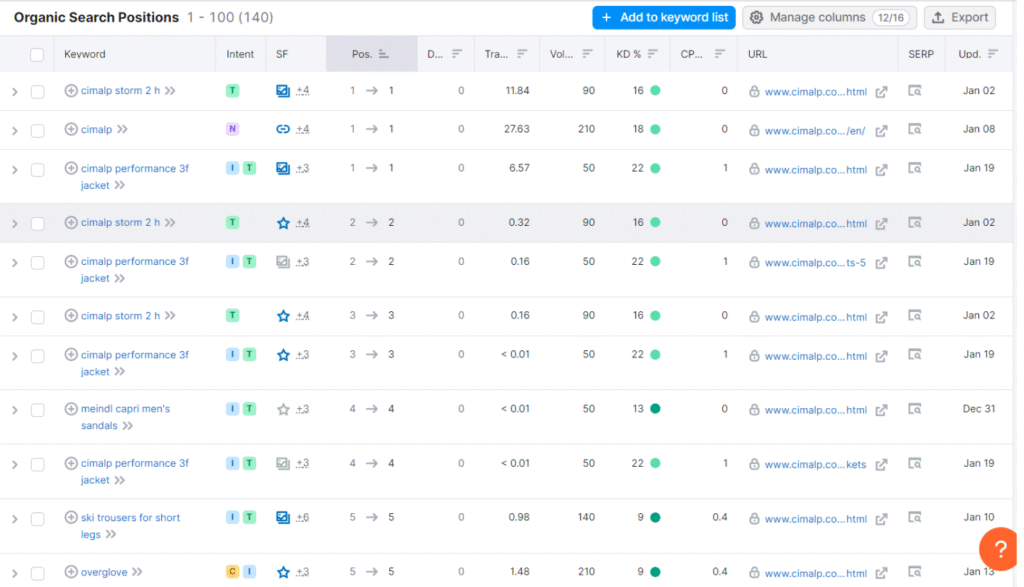
Task: Open the SERP preview for cimalp storm 2 h
Action: 913,90
